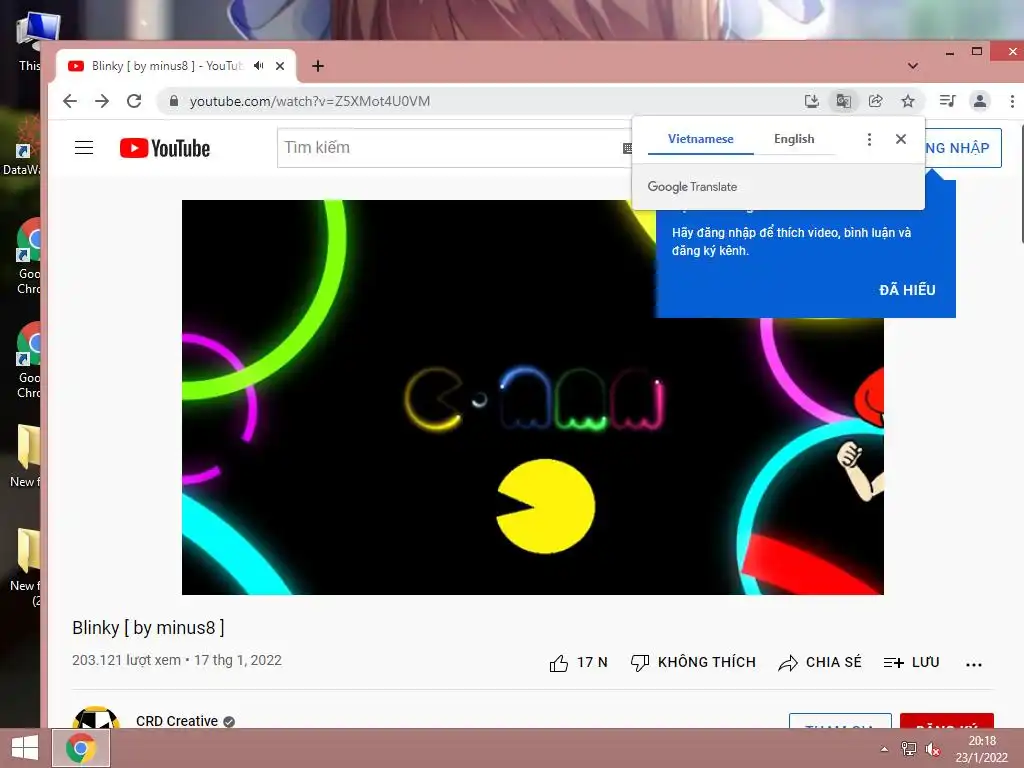Click the install app icon in the address bar
This screenshot has width=1024, height=768.
pyautogui.click(x=812, y=101)
